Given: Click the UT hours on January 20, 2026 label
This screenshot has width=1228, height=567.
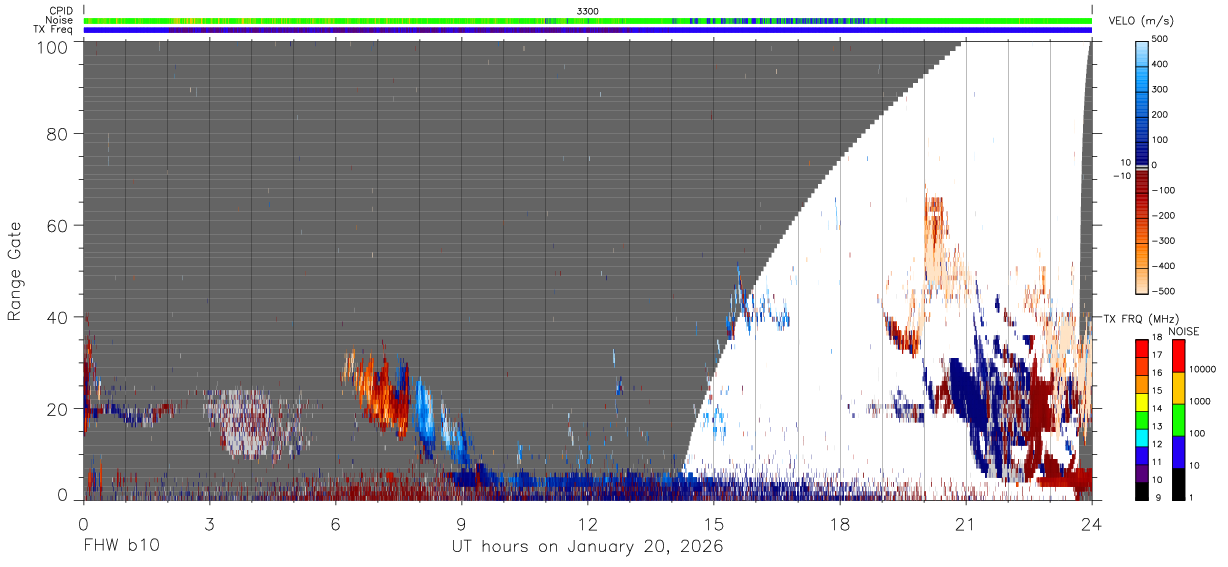Looking at the screenshot, I should pyautogui.click(x=589, y=547).
